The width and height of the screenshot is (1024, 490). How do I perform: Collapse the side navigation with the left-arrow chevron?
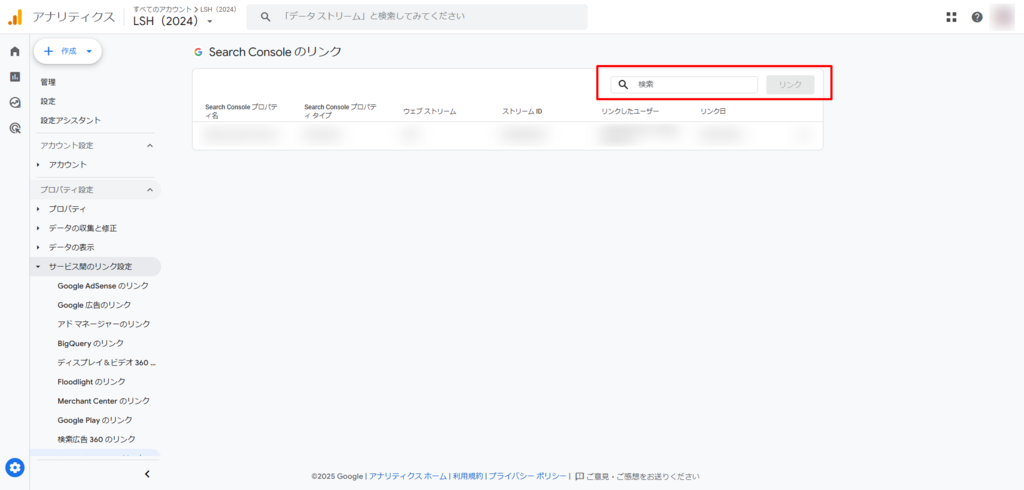pyautogui.click(x=147, y=474)
